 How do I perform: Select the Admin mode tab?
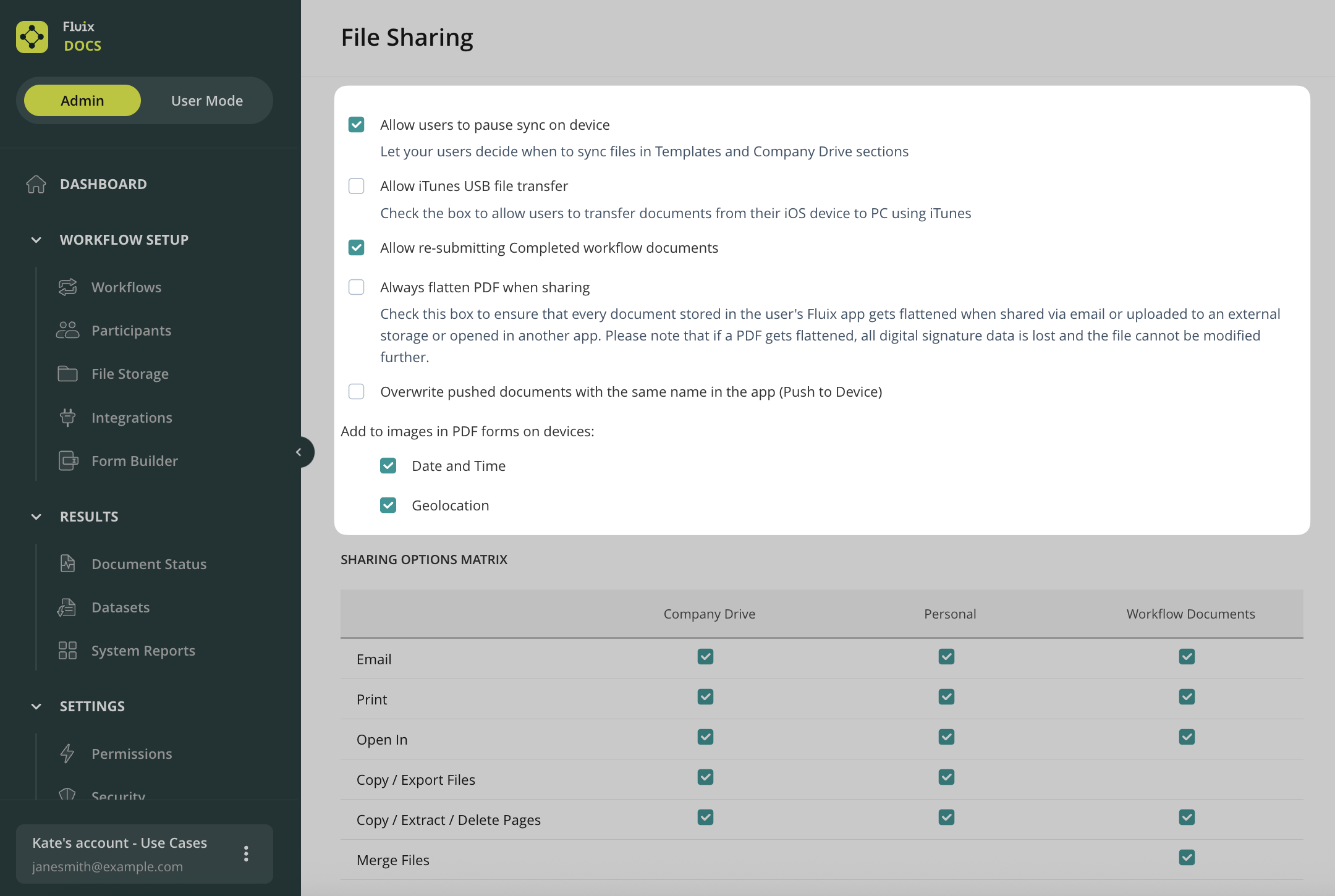click(x=82, y=101)
